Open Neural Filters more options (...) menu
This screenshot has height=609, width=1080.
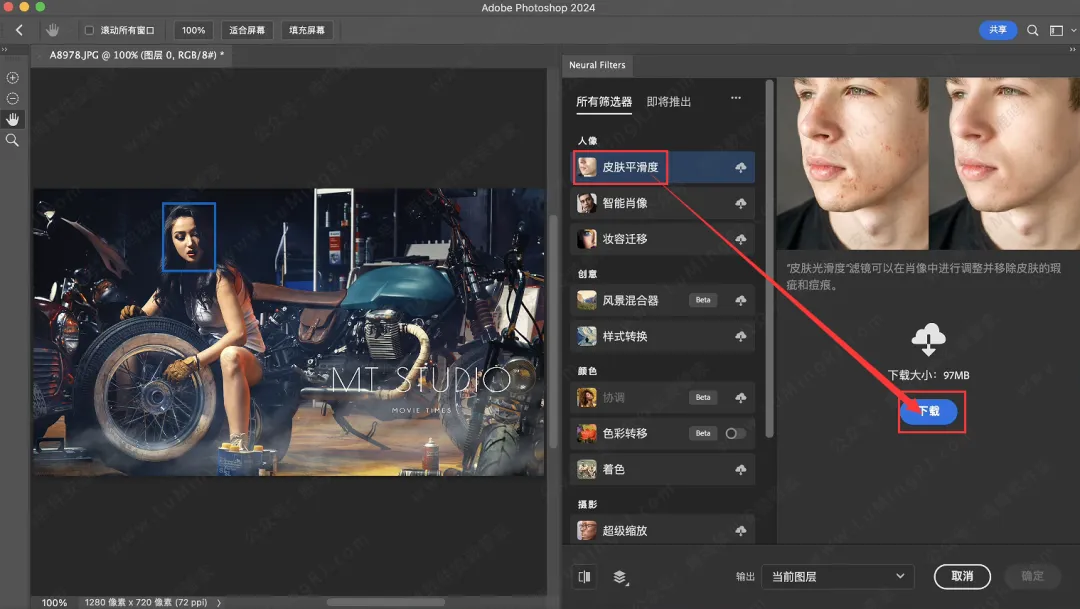point(735,100)
